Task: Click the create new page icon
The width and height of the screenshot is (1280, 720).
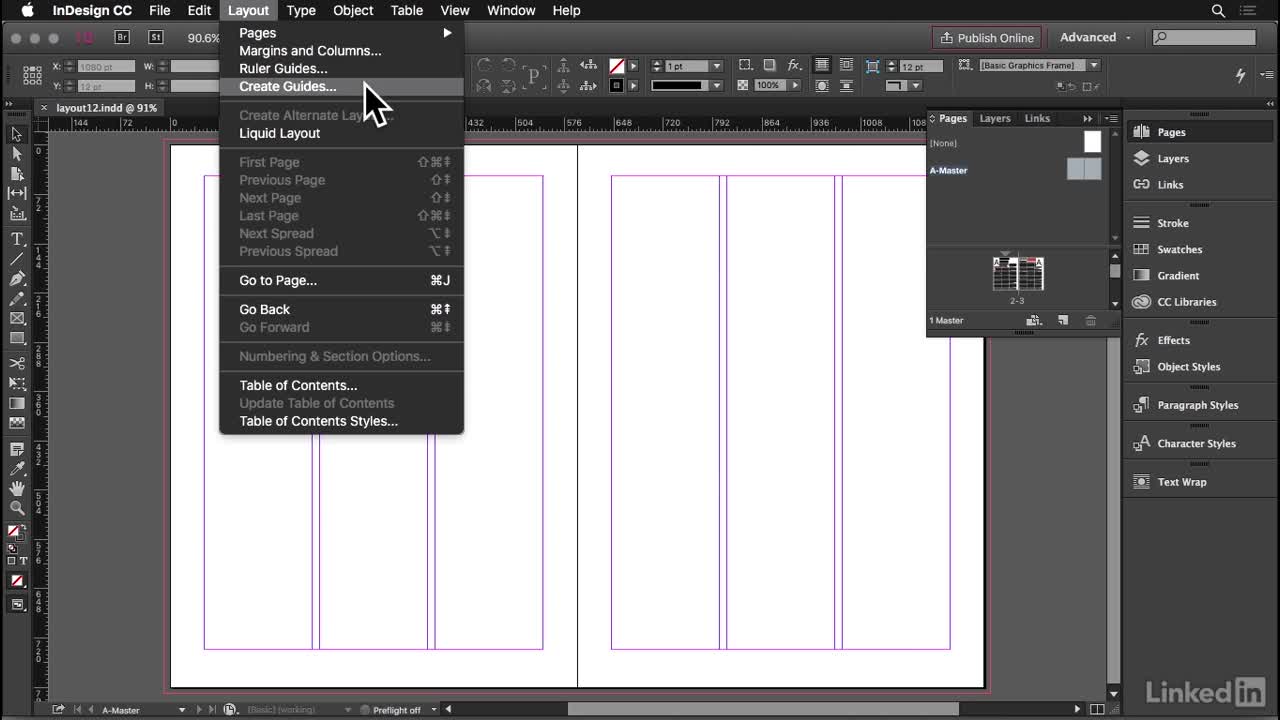Action: (1063, 321)
